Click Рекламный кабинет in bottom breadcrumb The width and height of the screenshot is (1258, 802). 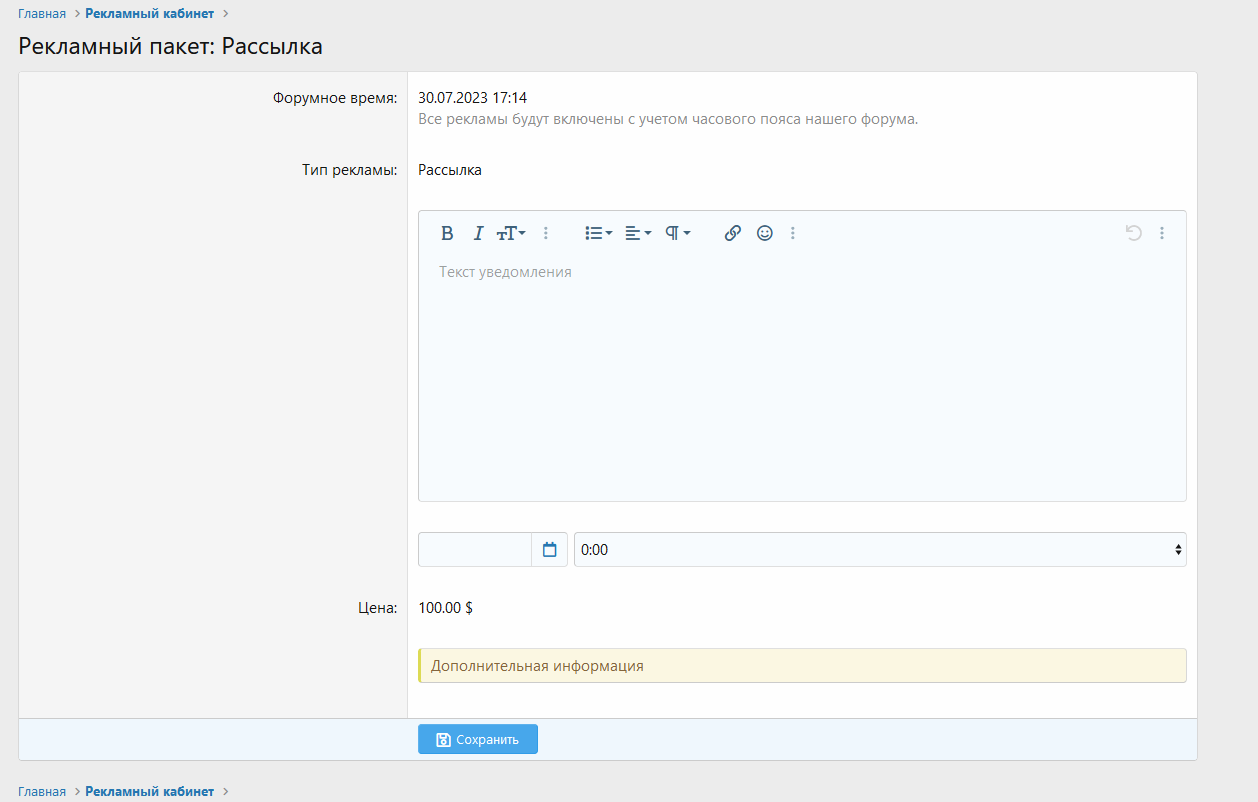pos(149,791)
